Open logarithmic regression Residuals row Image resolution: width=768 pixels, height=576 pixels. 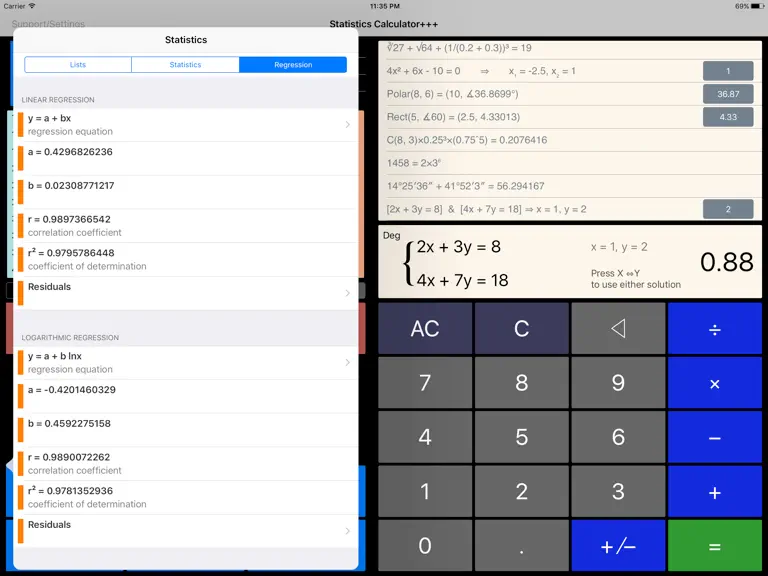[186, 531]
